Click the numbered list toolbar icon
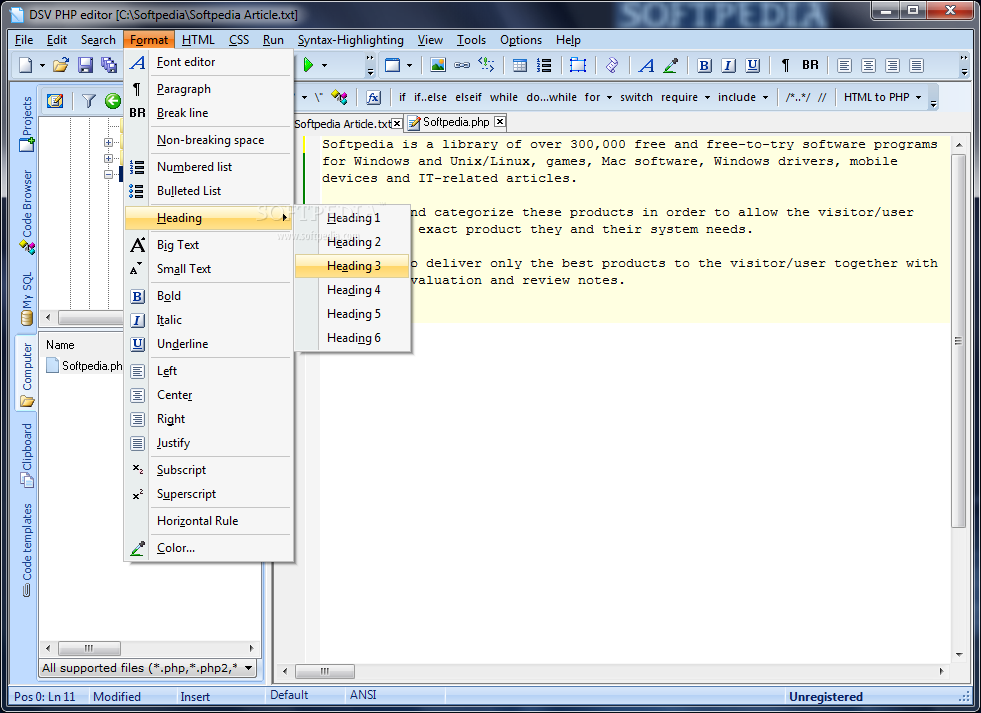This screenshot has width=981, height=713. 544,65
